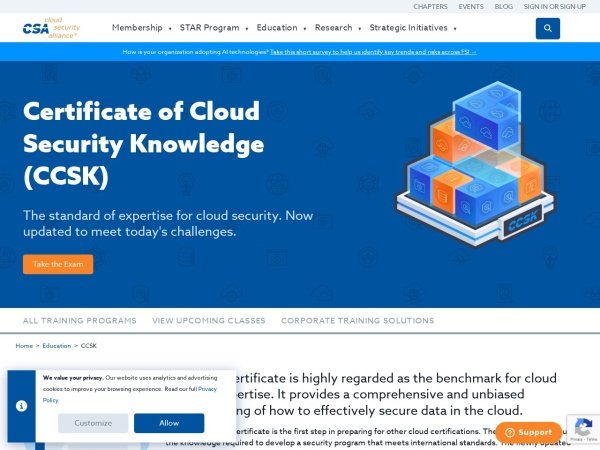Click the CSA cloud security alliance logo
Screen dimensions: 600x450
click(x=51, y=28)
